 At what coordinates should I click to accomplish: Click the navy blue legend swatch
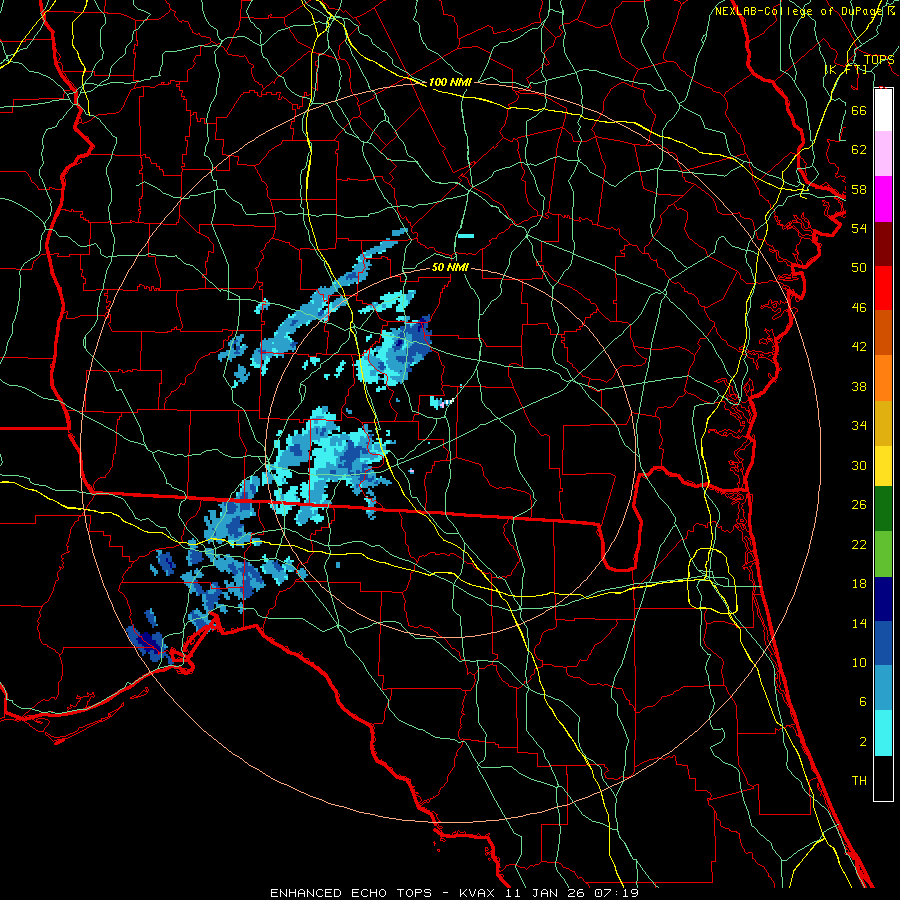click(883, 599)
